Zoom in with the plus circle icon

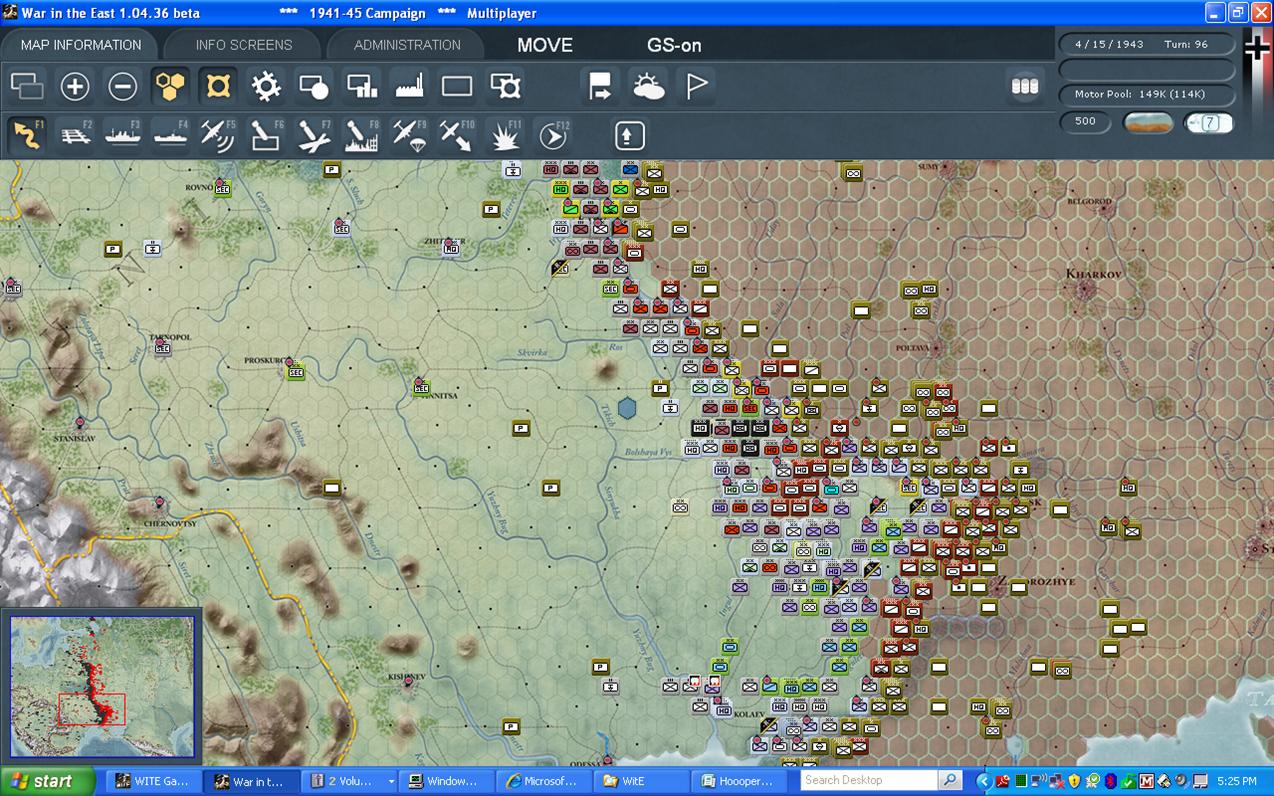tap(75, 87)
